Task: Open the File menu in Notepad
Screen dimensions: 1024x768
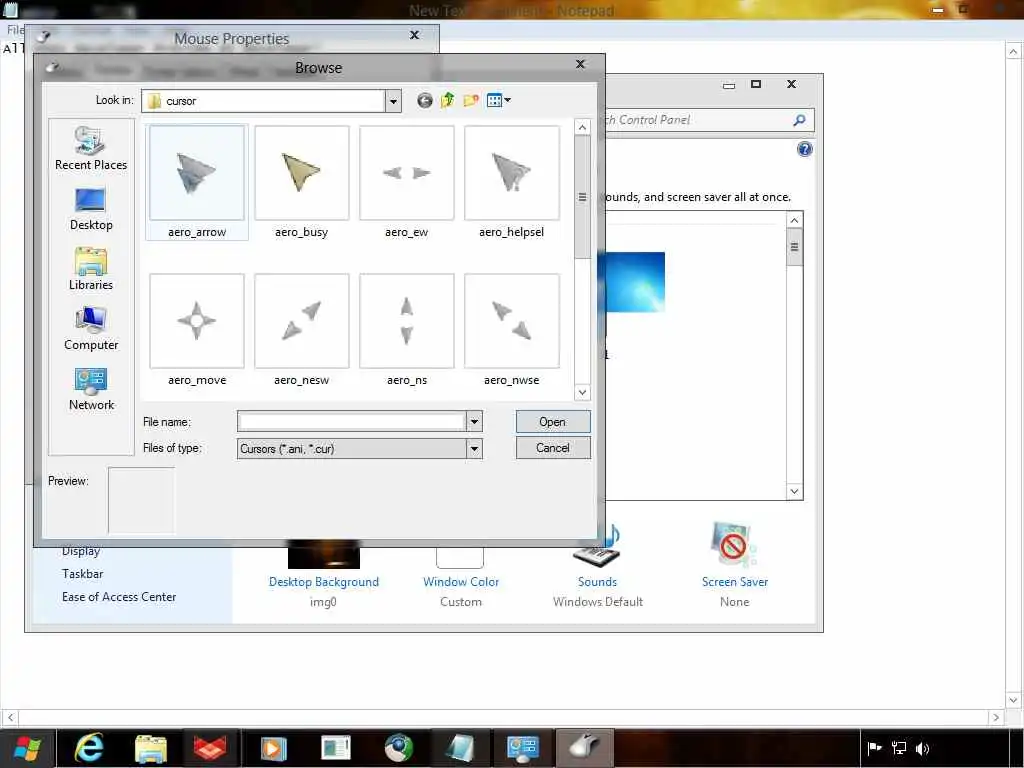Action: 14,30
